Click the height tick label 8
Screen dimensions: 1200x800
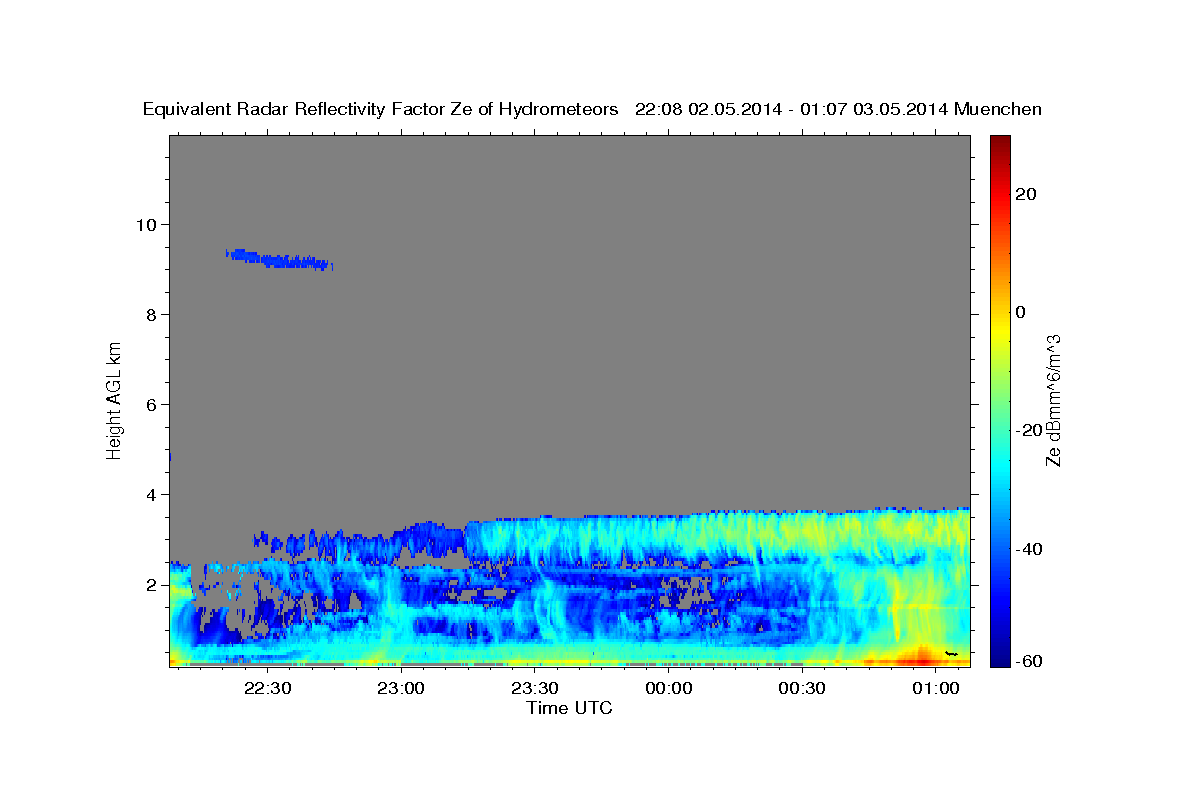click(153, 314)
